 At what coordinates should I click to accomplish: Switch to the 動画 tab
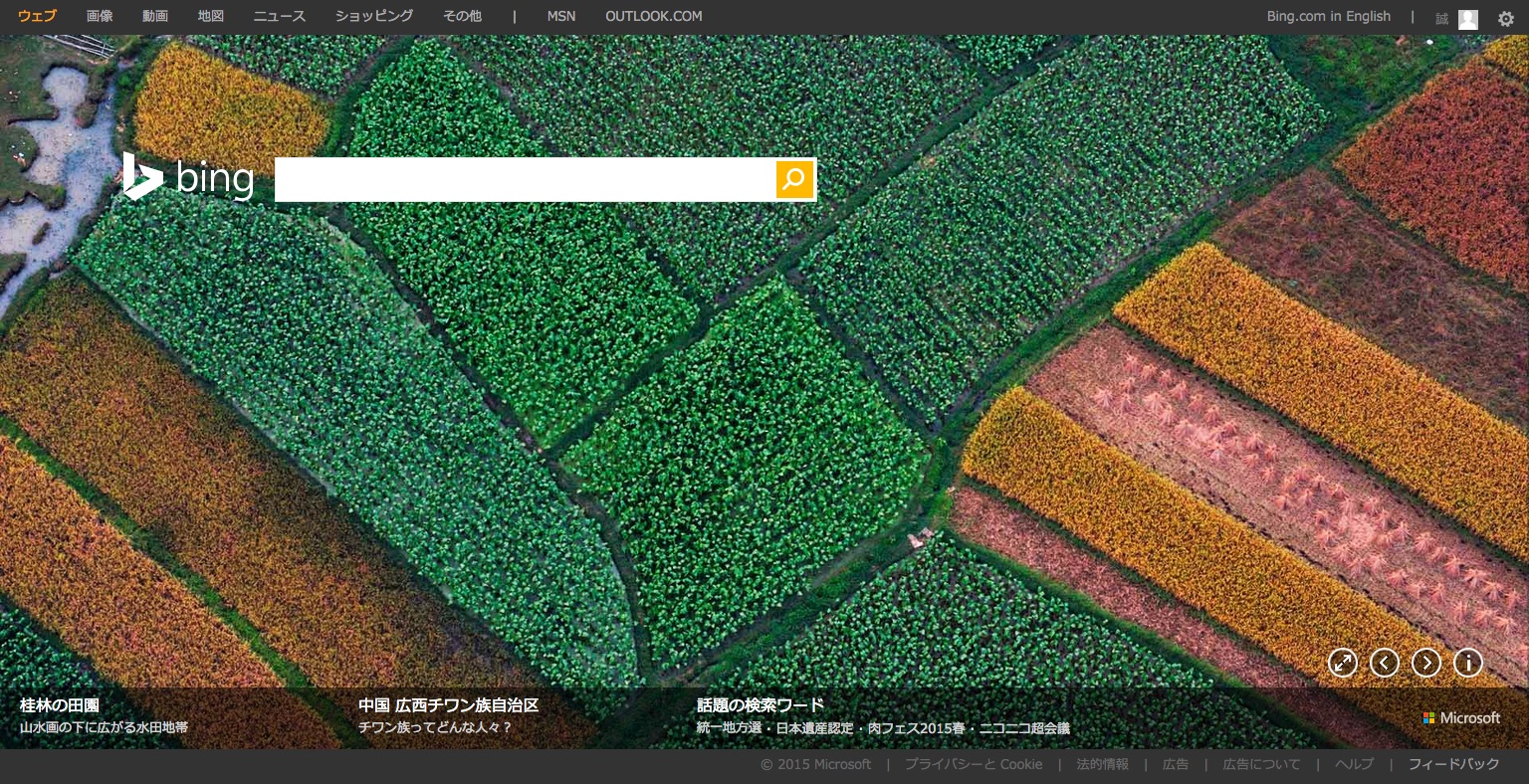(155, 16)
